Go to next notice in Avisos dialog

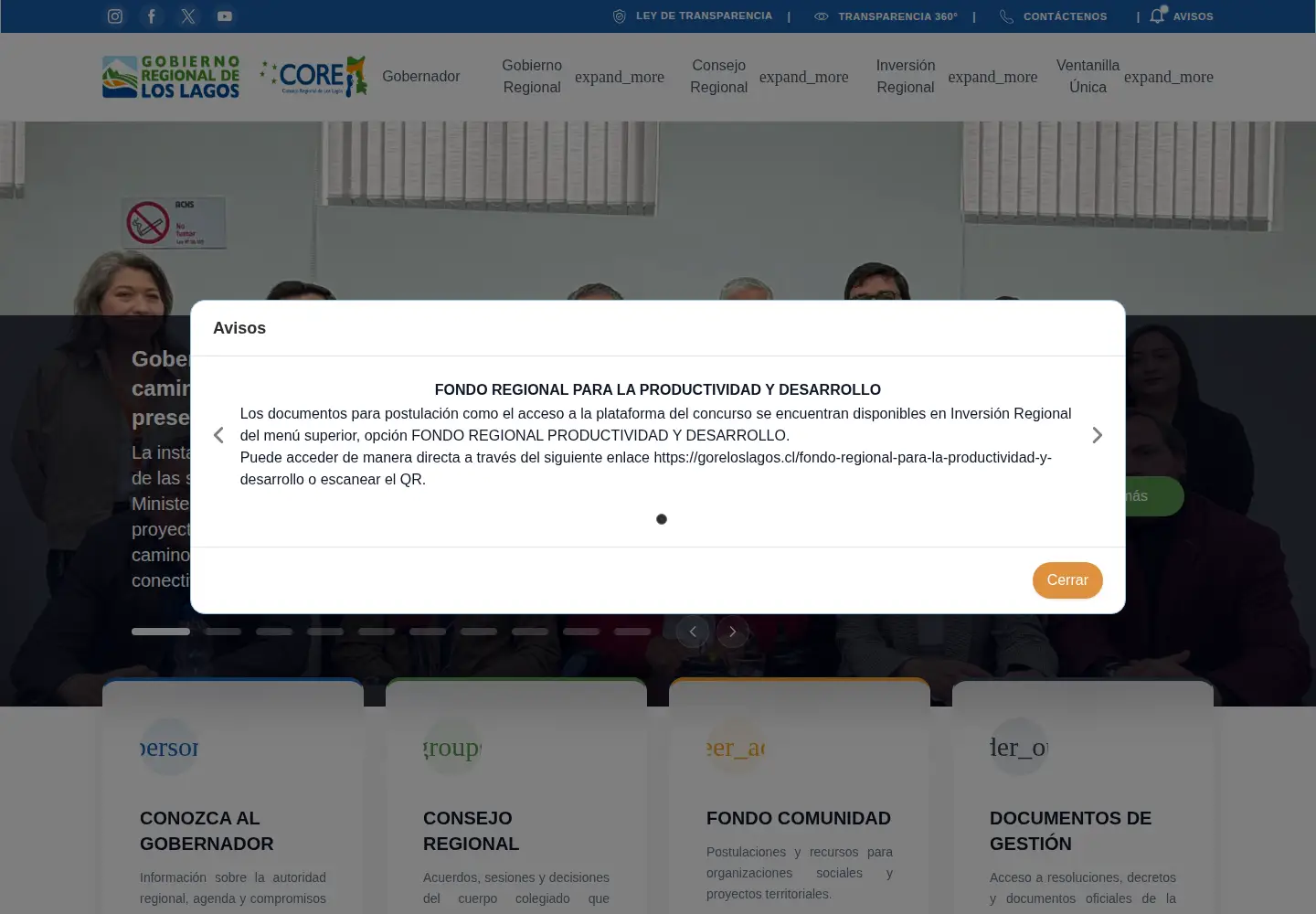point(1098,435)
